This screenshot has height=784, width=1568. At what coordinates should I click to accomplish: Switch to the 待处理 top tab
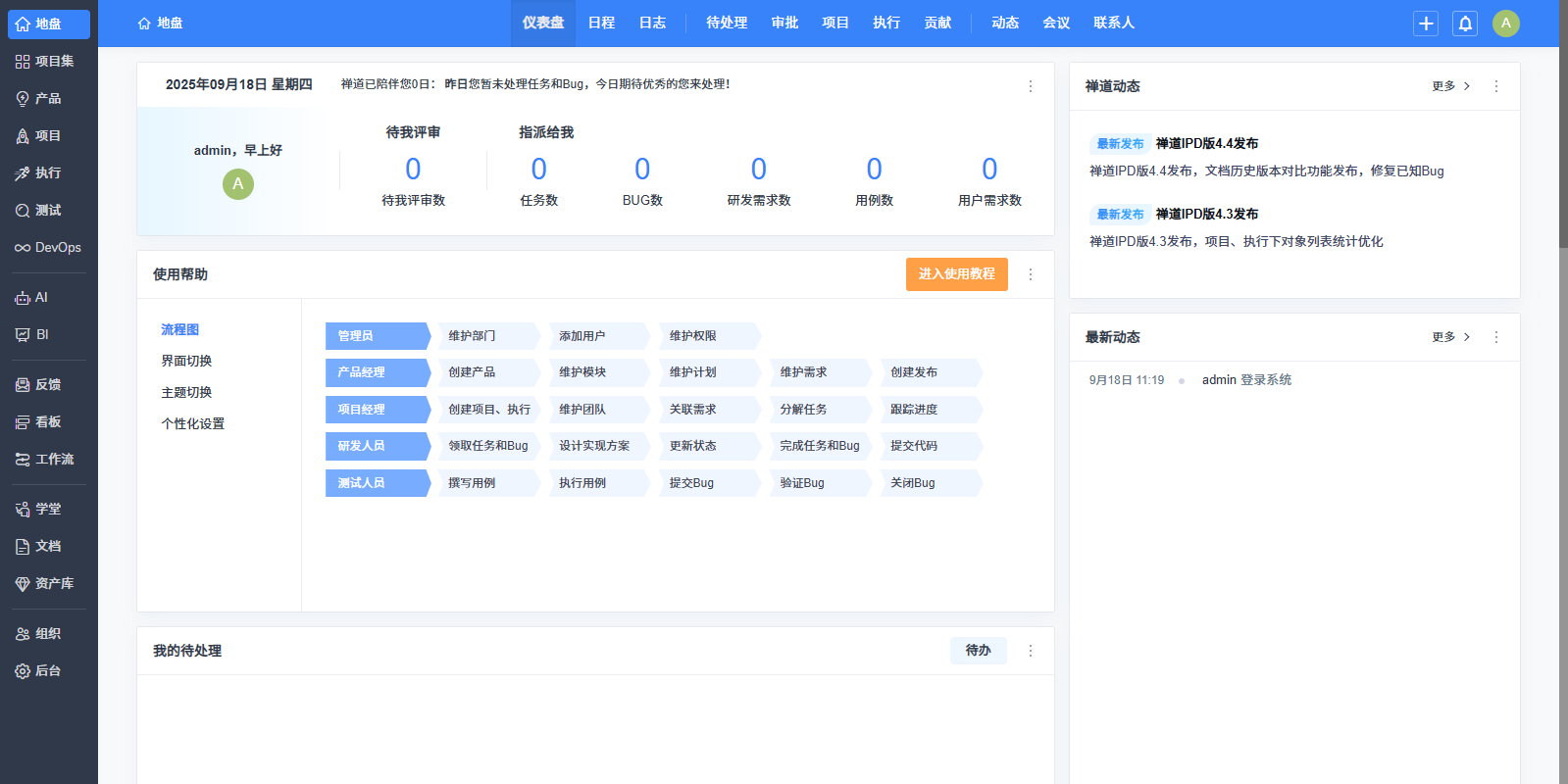click(726, 23)
